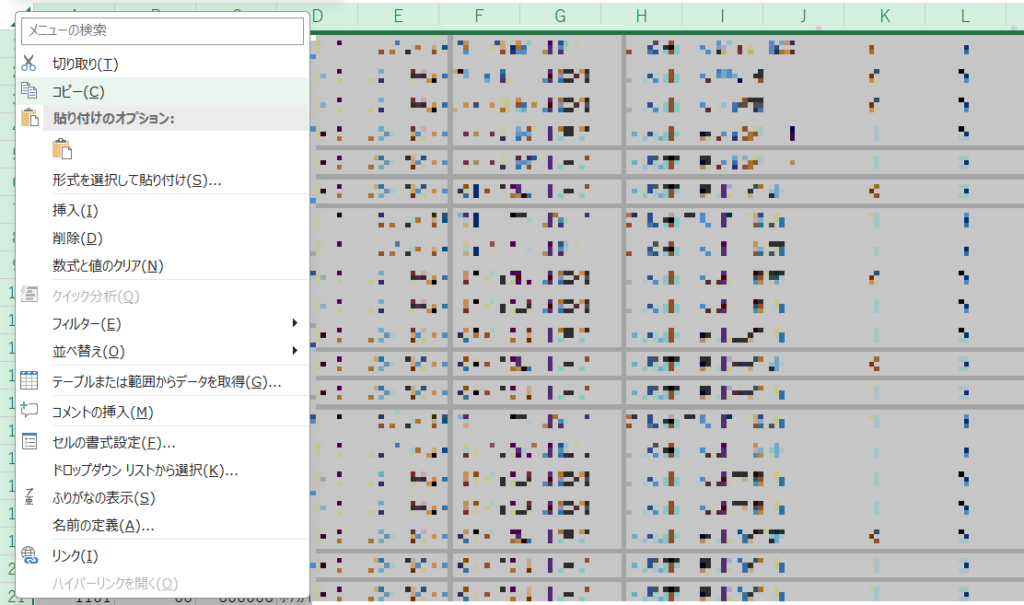Expand the 並べ替え submenu arrow
Screen dimensions: 1024x605
pos(294,351)
